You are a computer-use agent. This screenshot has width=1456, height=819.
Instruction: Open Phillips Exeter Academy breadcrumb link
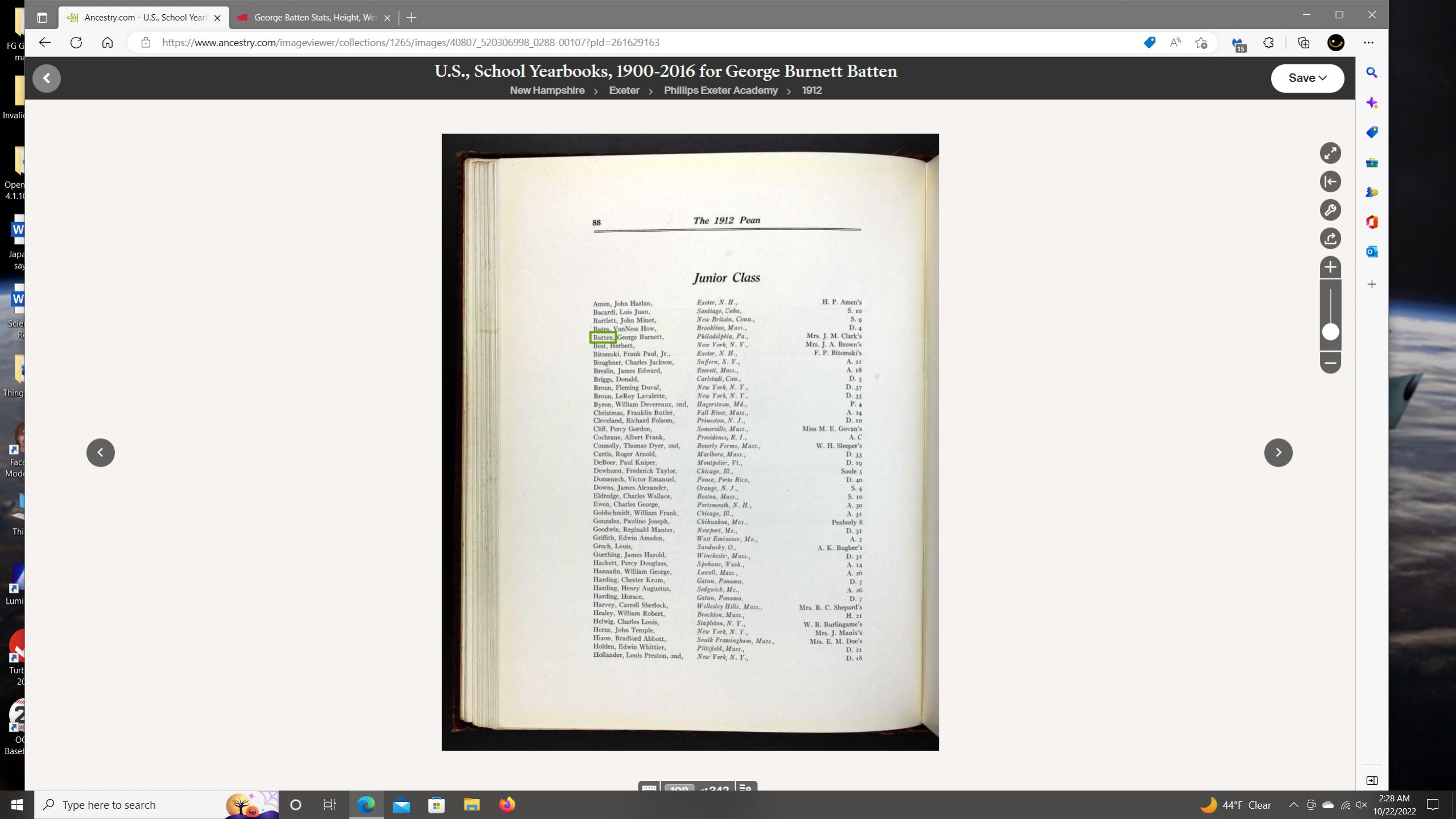click(720, 90)
